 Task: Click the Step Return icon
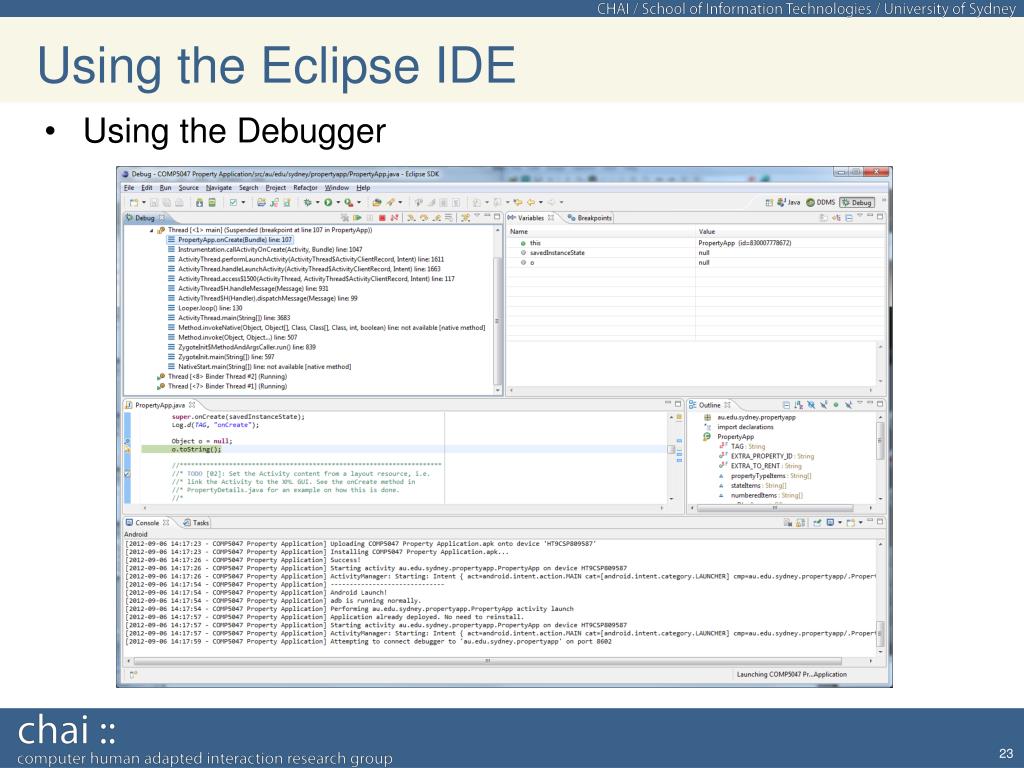coord(436,217)
